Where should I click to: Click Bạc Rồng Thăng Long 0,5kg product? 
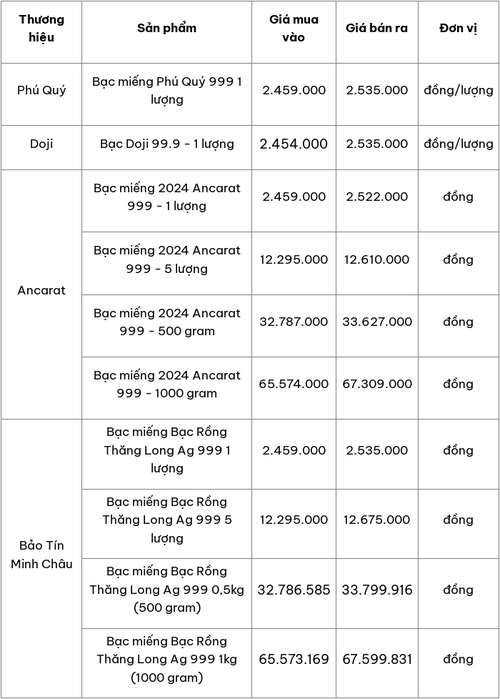167,589
